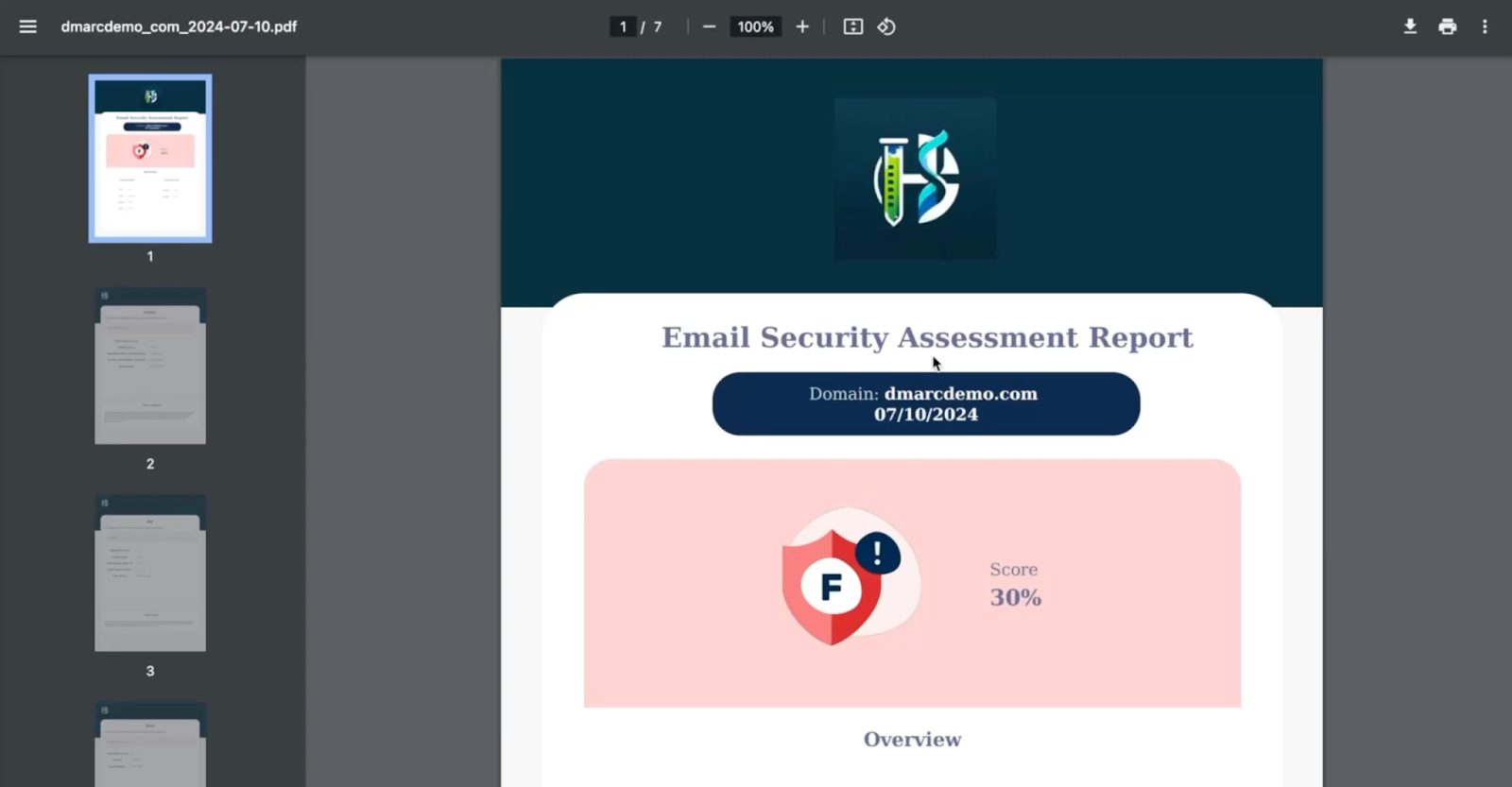The image size is (1512, 787).
Task: Click the 100% zoom level field
Action: tap(755, 26)
